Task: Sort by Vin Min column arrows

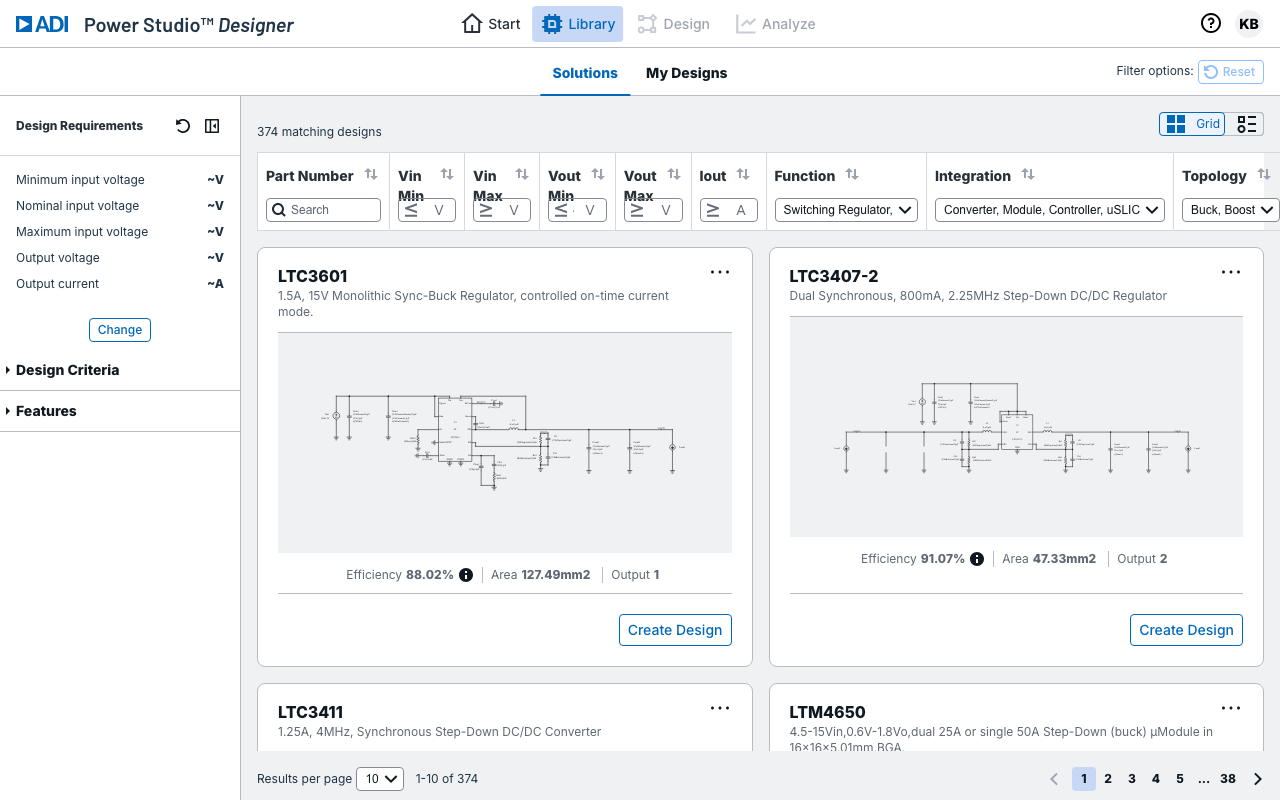Action: (x=447, y=174)
